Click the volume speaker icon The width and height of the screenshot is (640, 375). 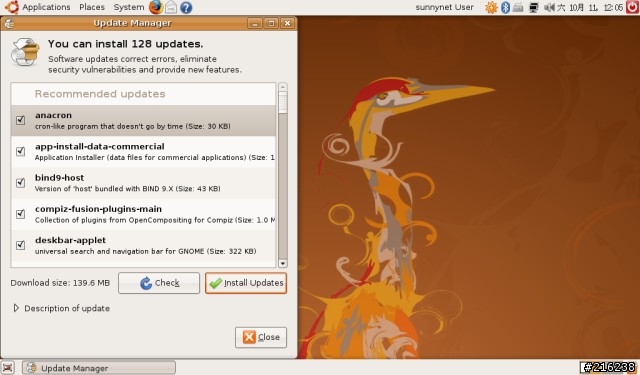coord(549,7)
